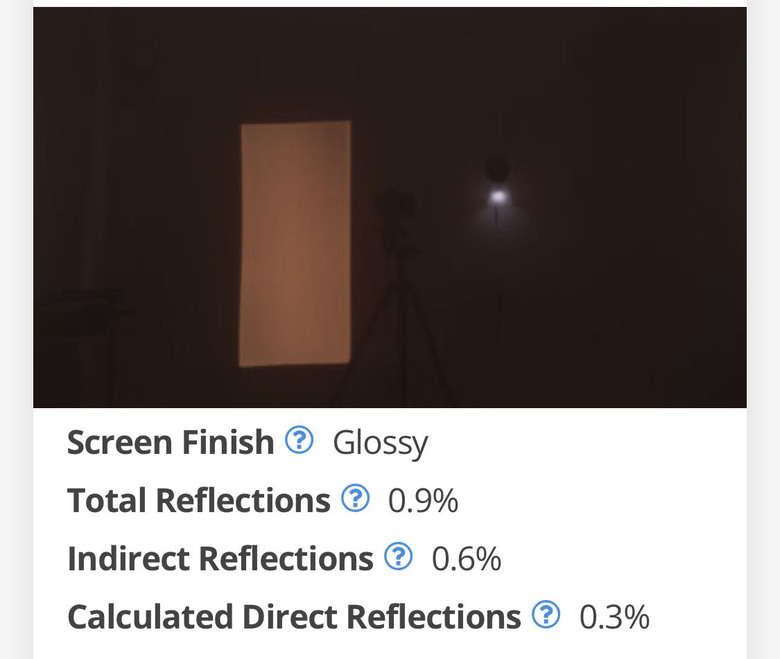The height and width of the screenshot is (659, 780).
Task: Click the Glossy screen finish value
Action: [x=380, y=444]
